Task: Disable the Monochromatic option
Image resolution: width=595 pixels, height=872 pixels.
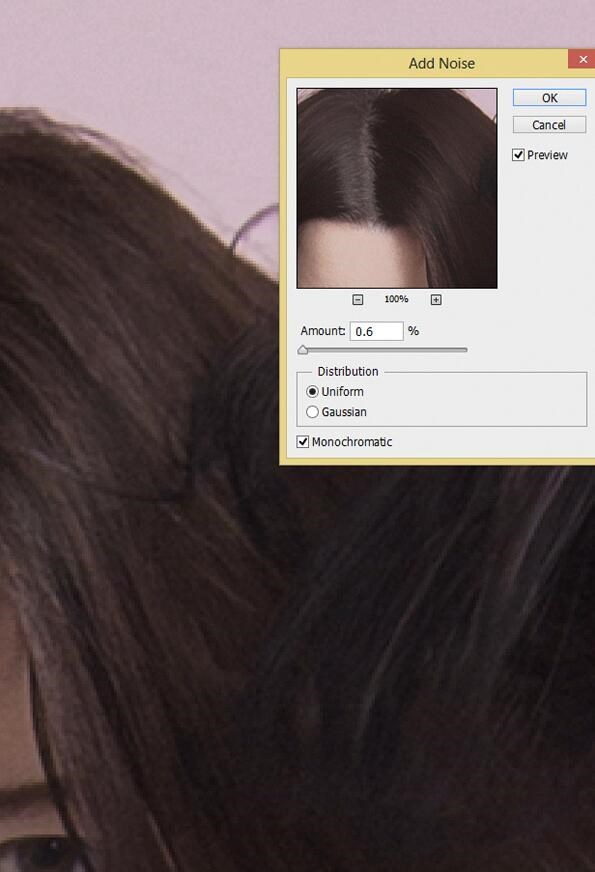Action: tap(303, 442)
